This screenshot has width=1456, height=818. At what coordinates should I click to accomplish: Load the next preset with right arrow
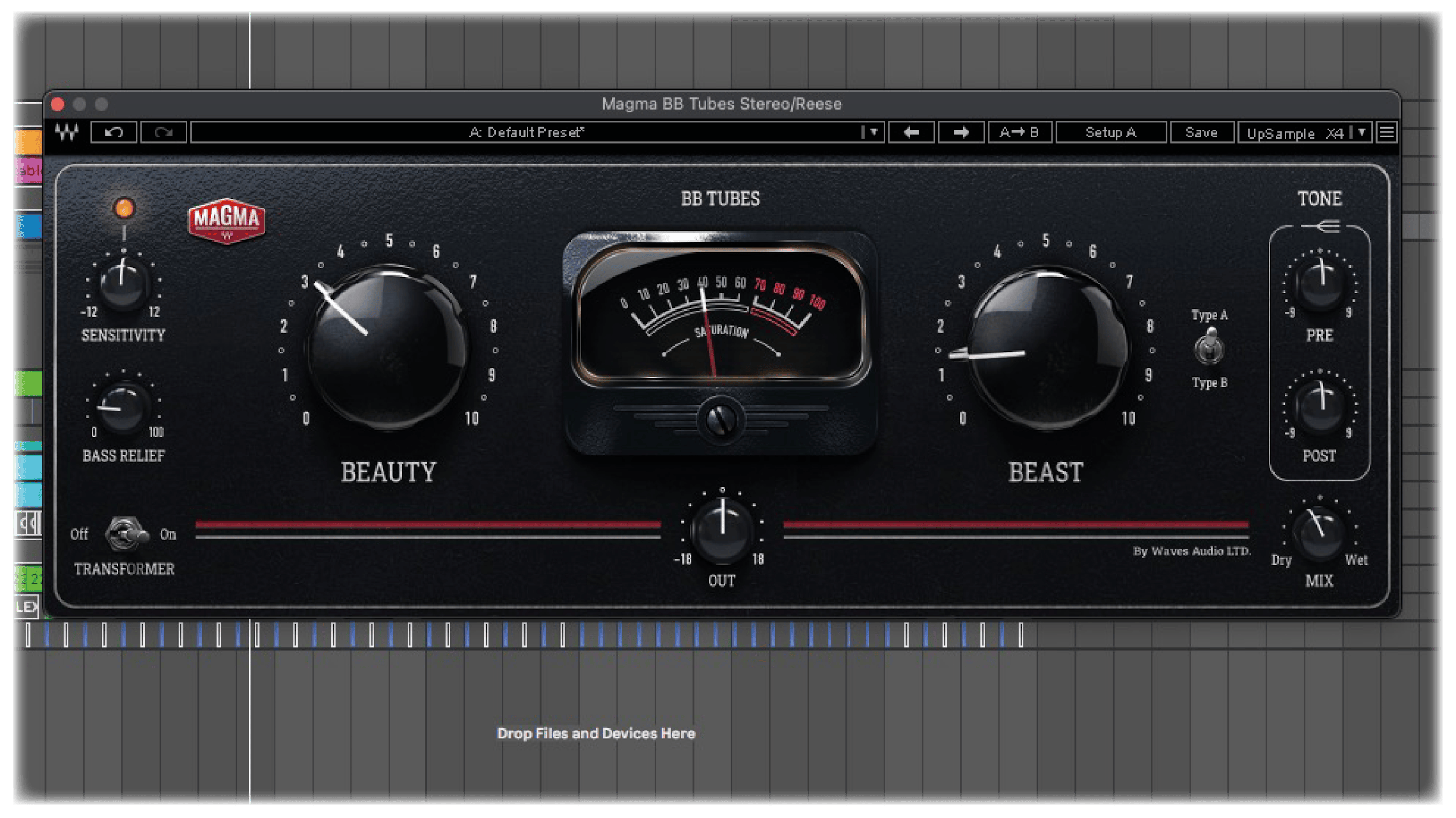coord(961,132)
